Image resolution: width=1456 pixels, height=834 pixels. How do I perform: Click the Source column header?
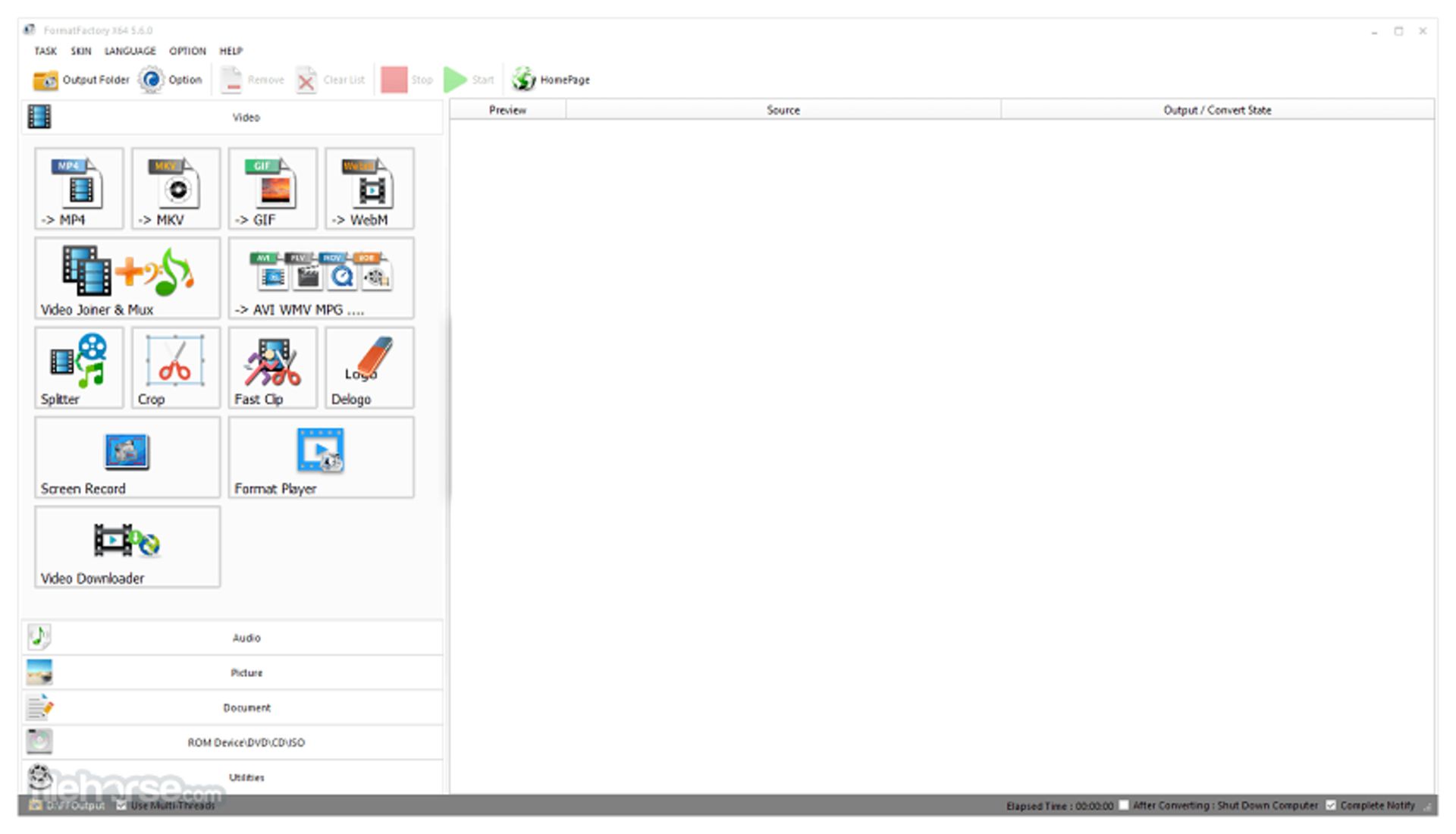tap(783, 110)
